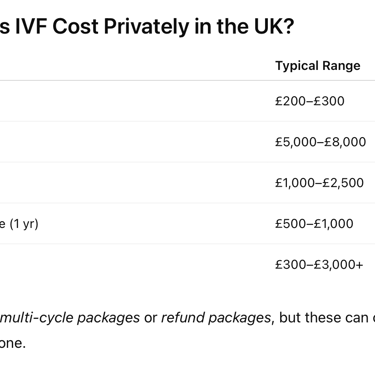Screen dimensions: 375x366
Task: Click the italic "multi-cycle packages" text
Action: pyautogui.click(x=70, y=318)
